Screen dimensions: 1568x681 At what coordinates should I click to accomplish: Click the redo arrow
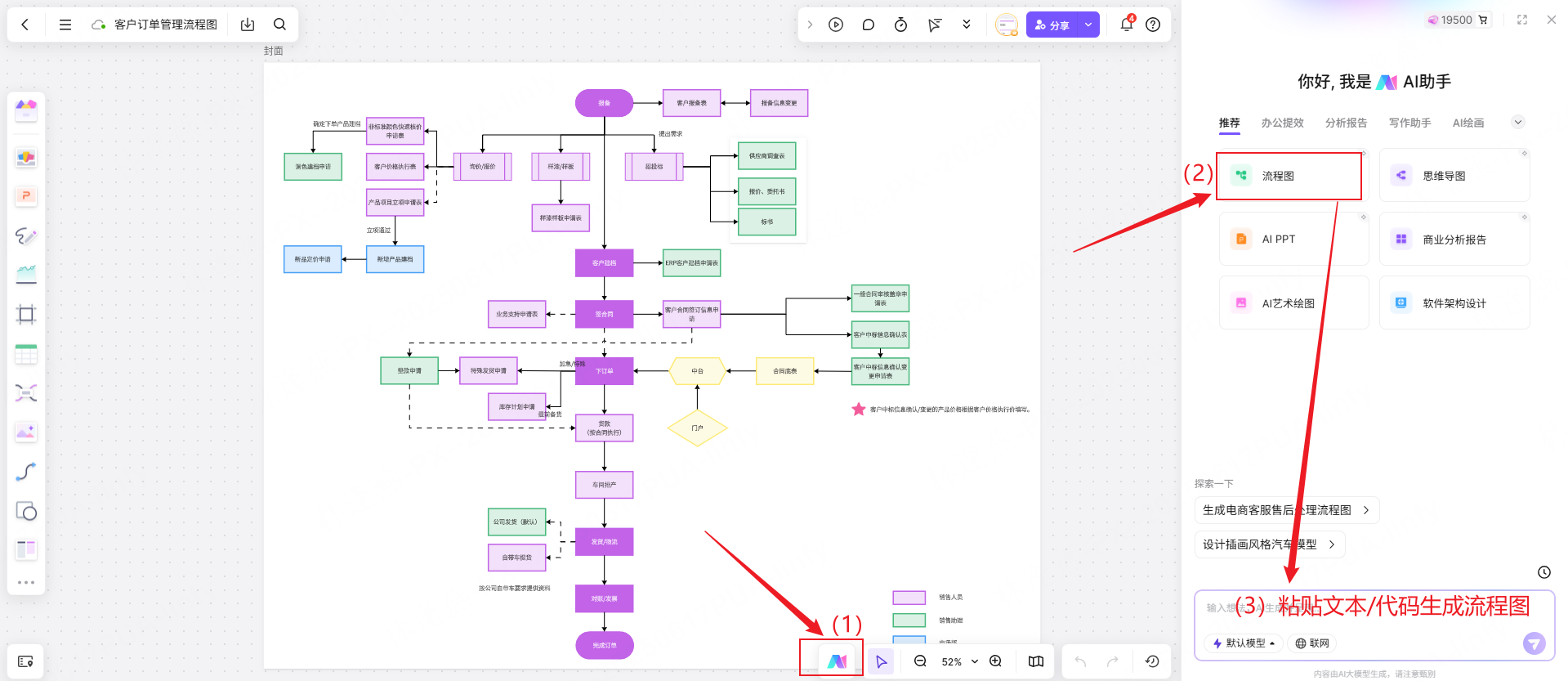click(x=1113, y=661)
